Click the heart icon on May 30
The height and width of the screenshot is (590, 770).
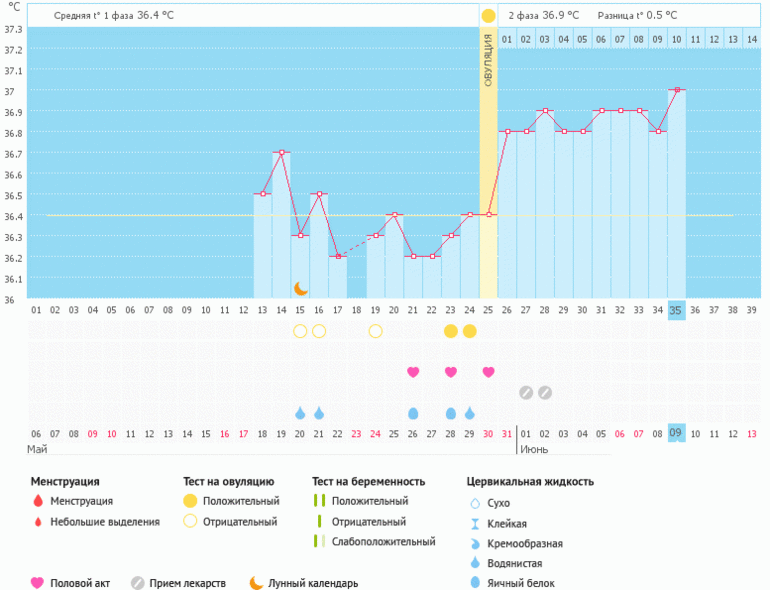pos(488,372)
